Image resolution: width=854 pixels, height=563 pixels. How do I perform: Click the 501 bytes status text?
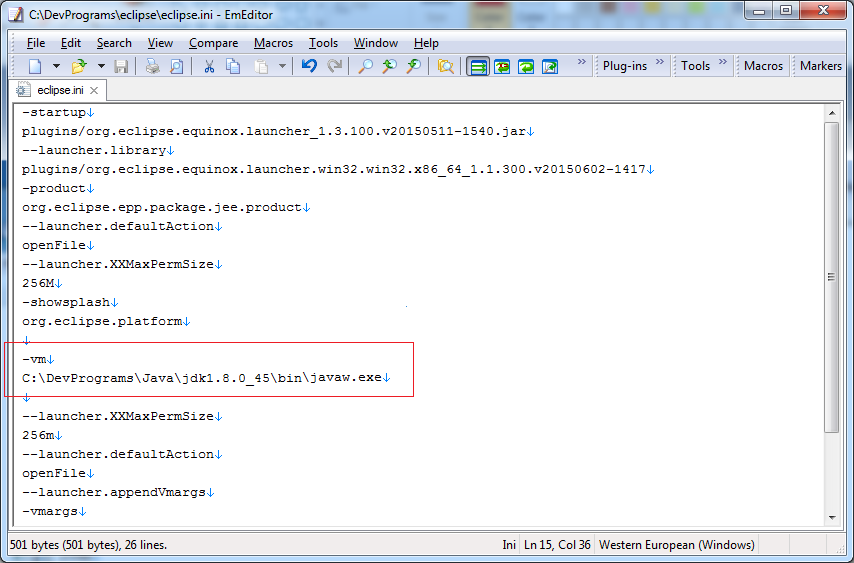[x=88, y=545]
